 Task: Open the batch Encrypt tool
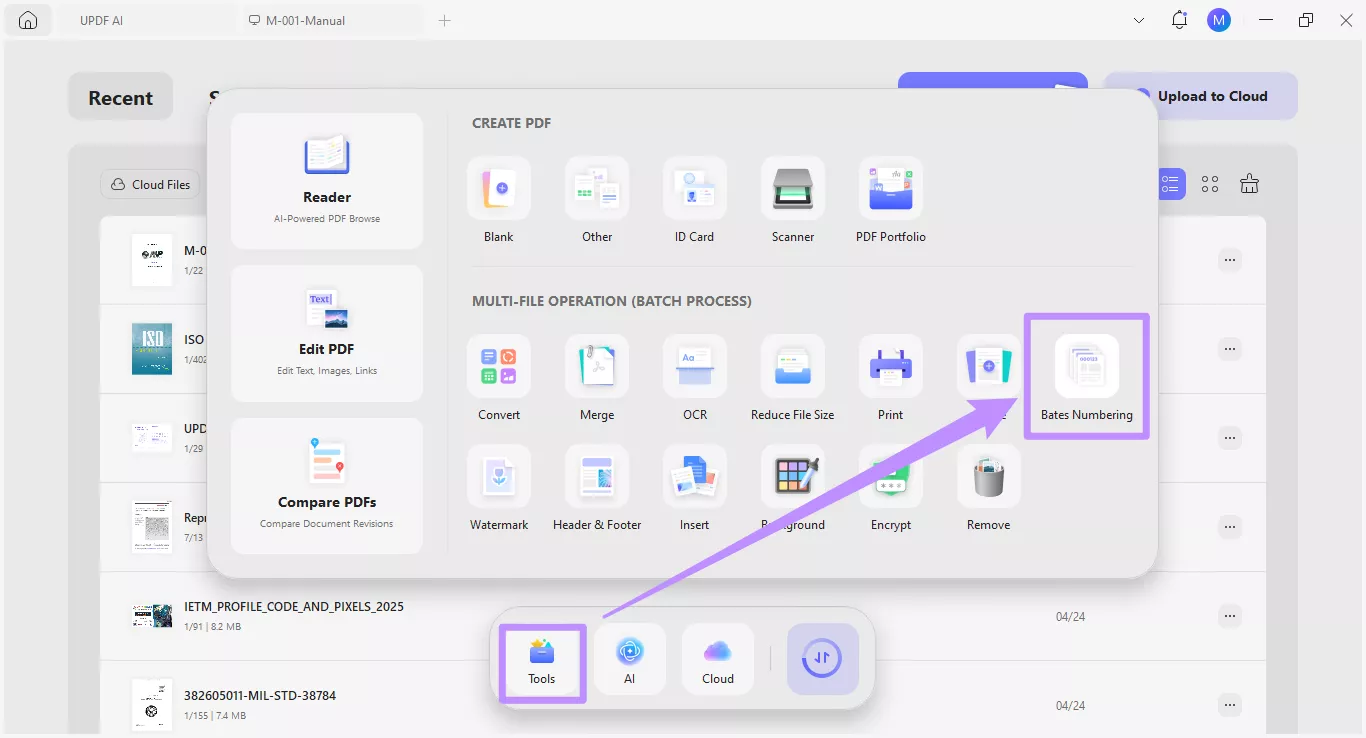point(891,488)
